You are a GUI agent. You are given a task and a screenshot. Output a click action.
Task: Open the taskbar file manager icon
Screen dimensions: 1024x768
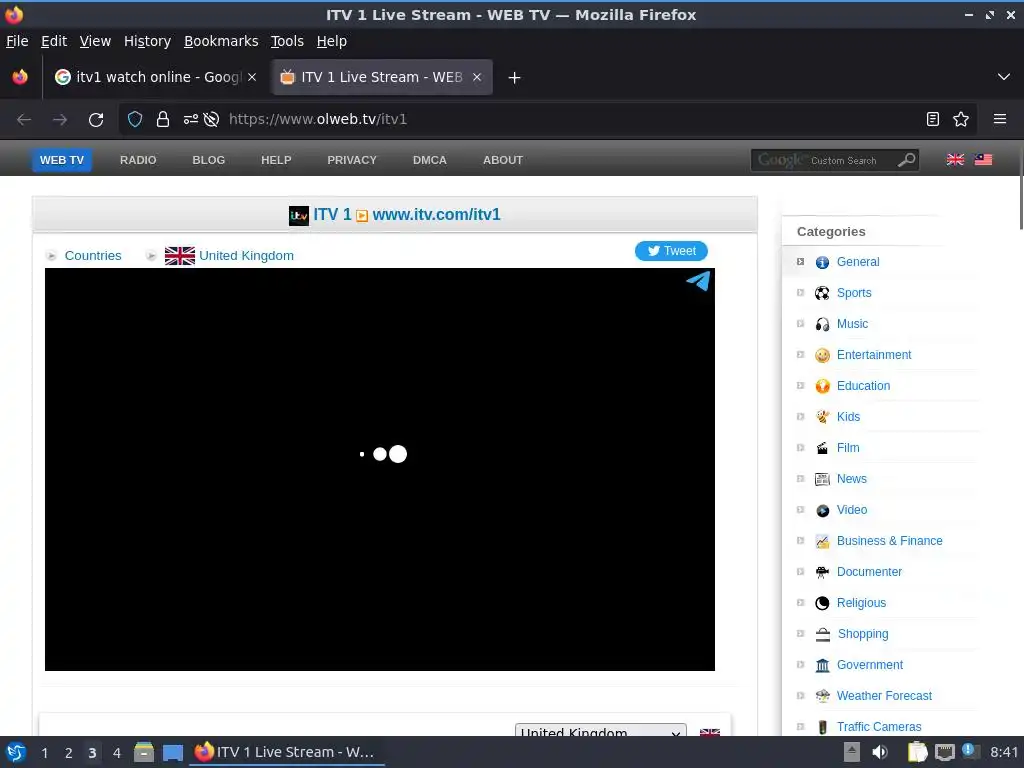click(x=144, y=752)
